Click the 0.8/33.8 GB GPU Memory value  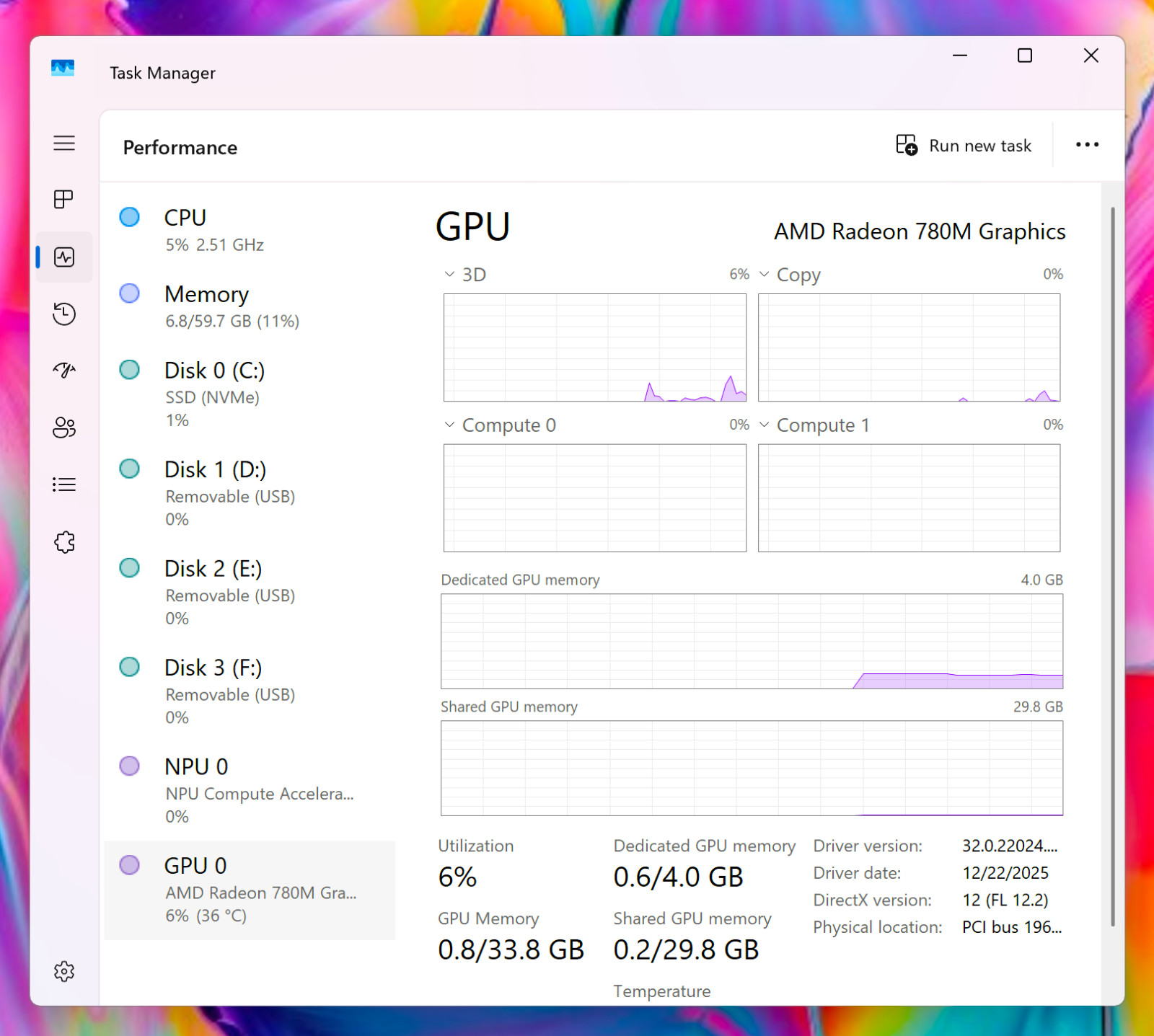pyautogui.click(x=511, y=950)
